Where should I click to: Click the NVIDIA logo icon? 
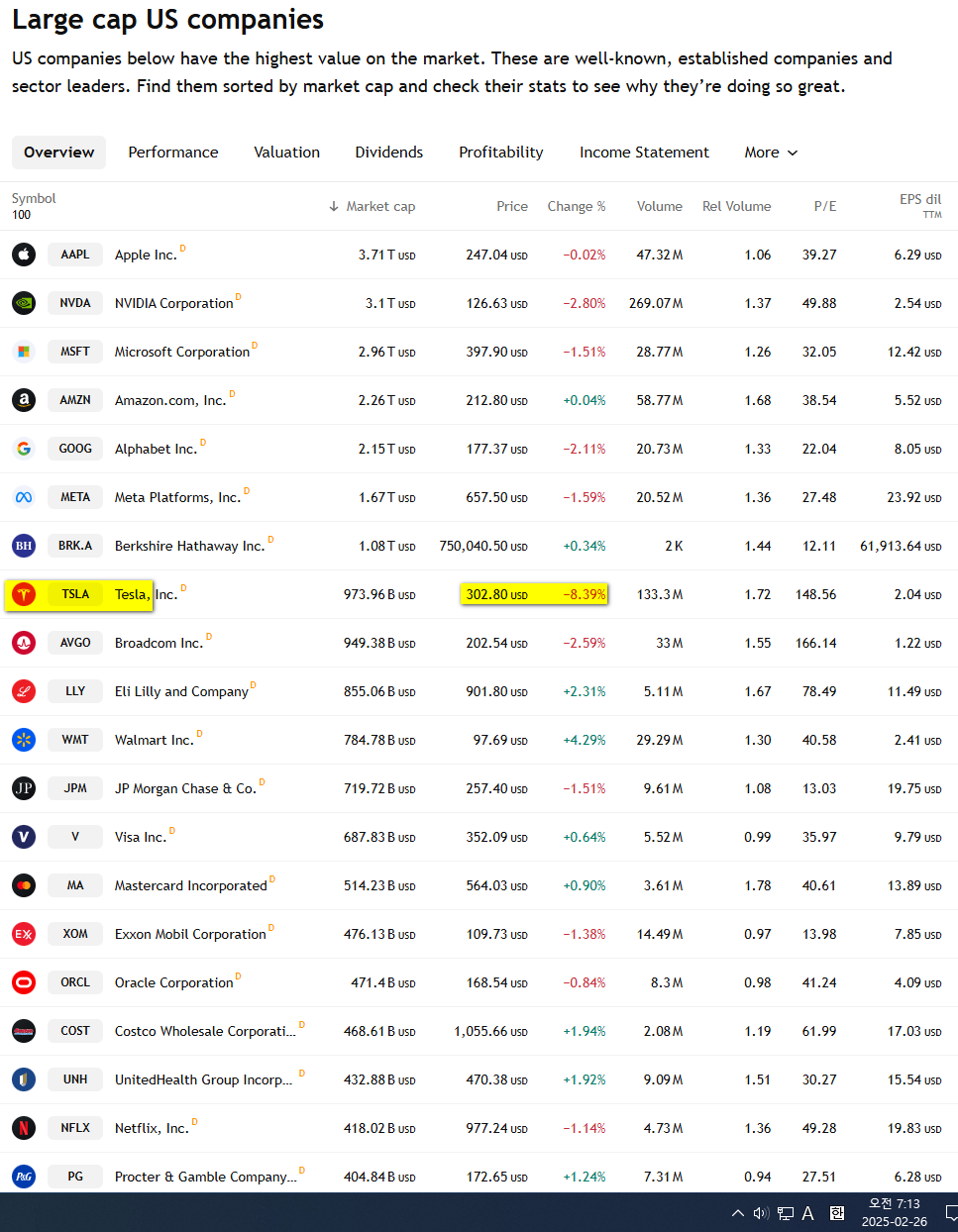[24, 303]
